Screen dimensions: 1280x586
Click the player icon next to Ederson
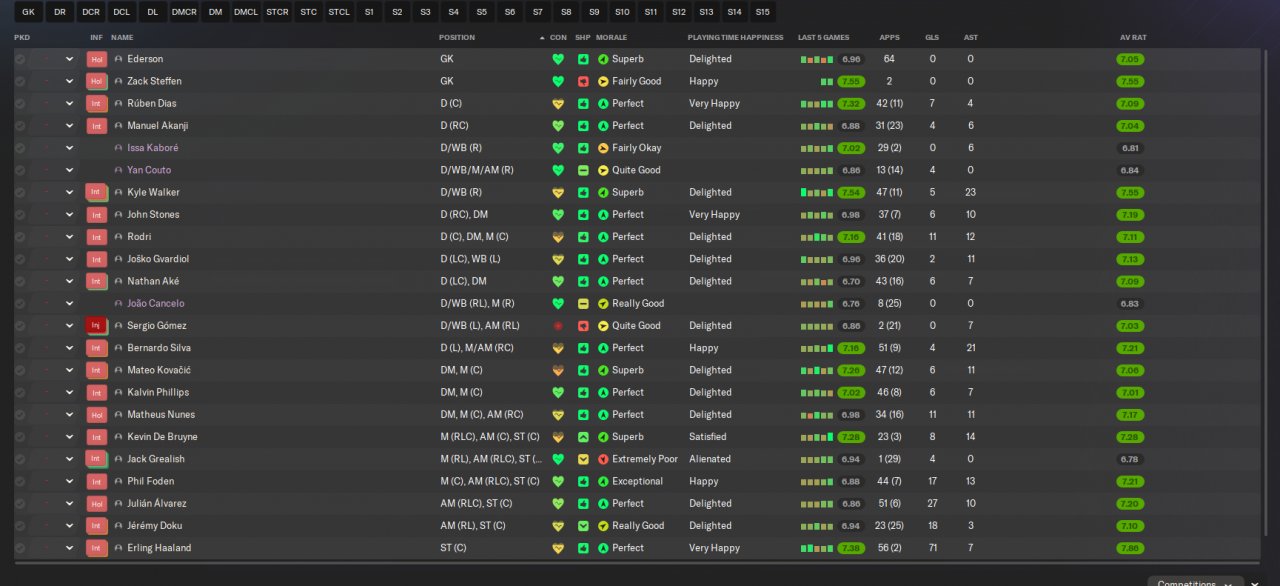119,59
